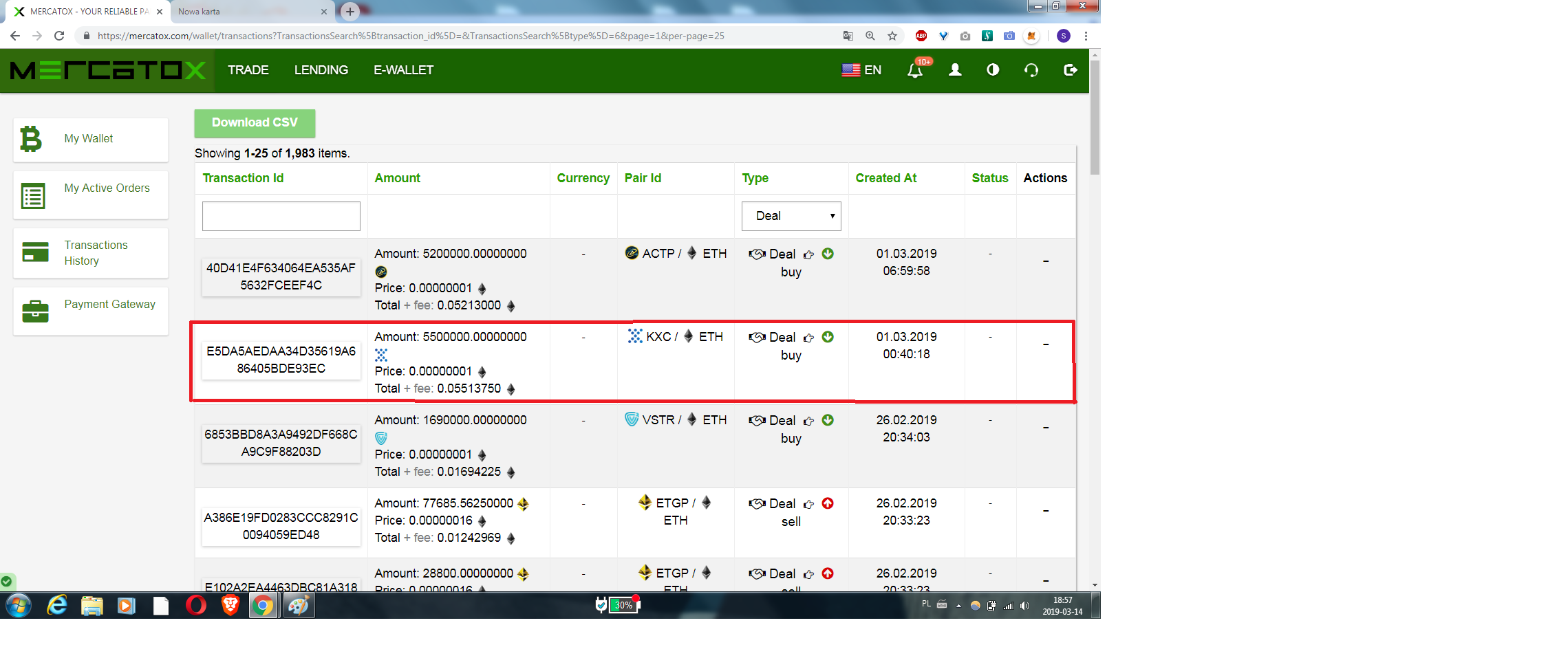Change language via the EN flag selector

click(861, 69)
